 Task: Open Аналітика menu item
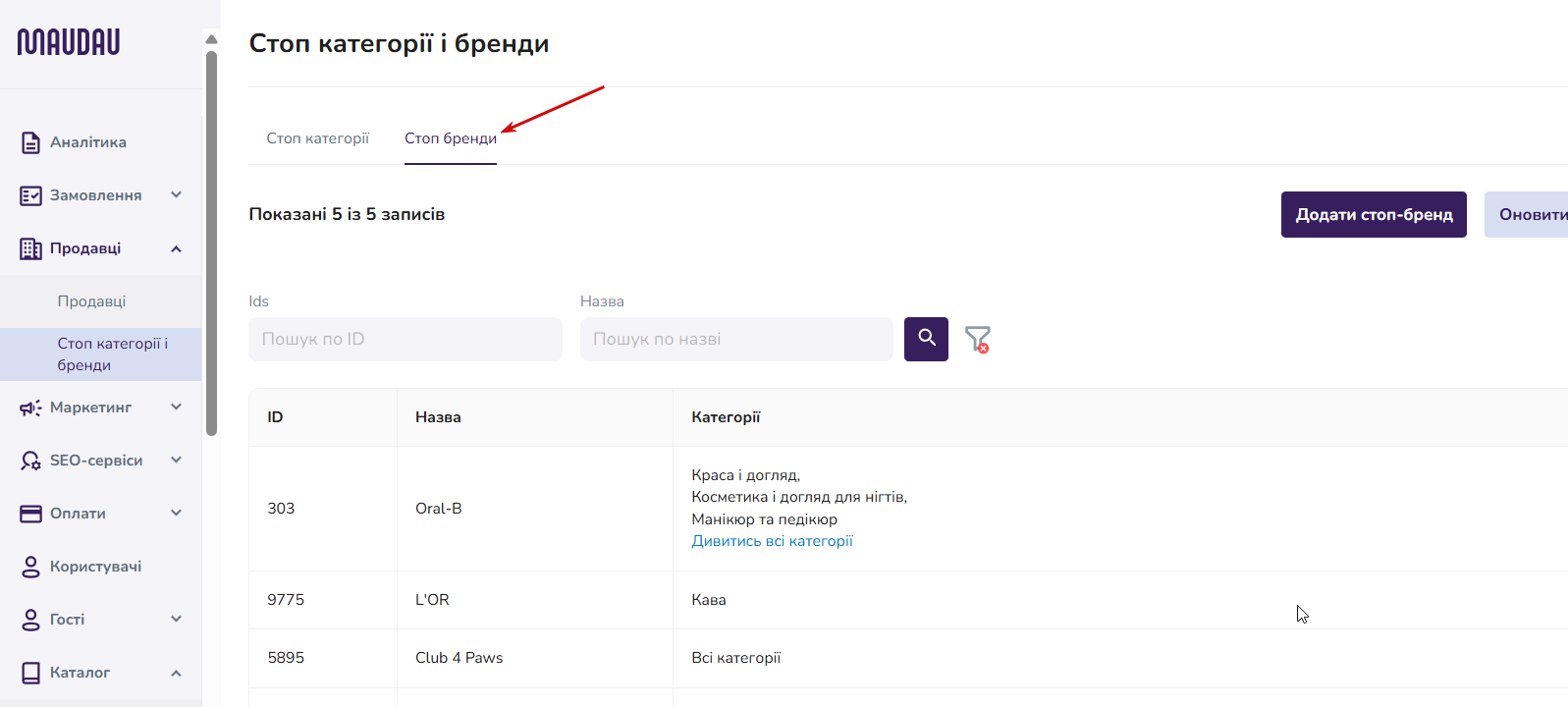tap(88, 142)
